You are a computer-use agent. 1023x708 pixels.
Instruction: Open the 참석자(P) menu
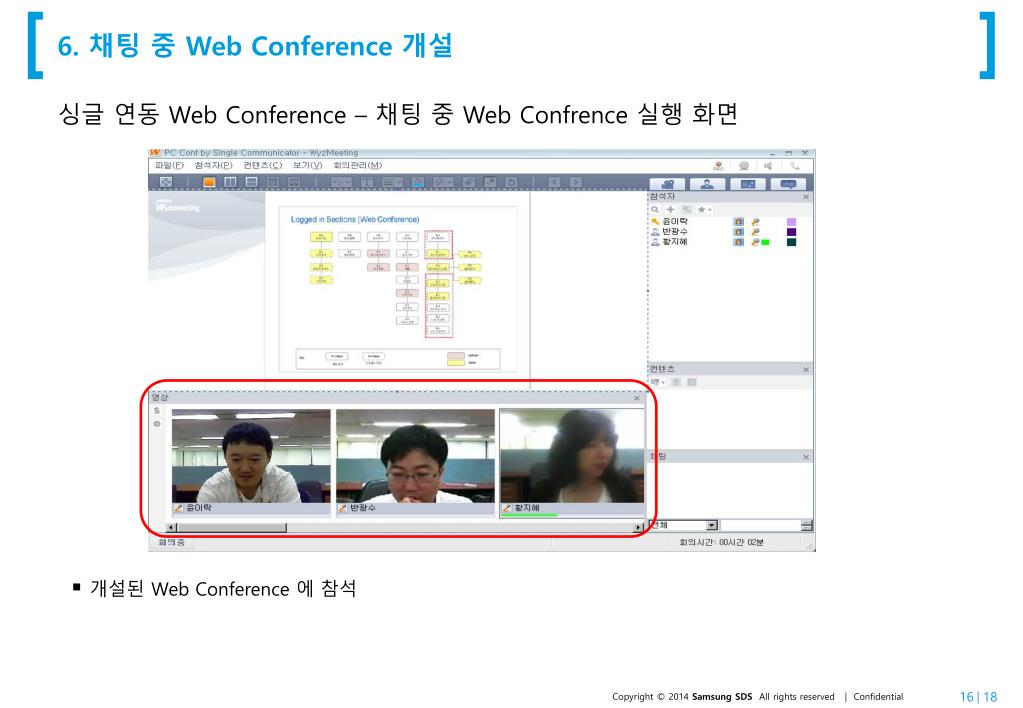pyautogui.click(x=213, y=166)
